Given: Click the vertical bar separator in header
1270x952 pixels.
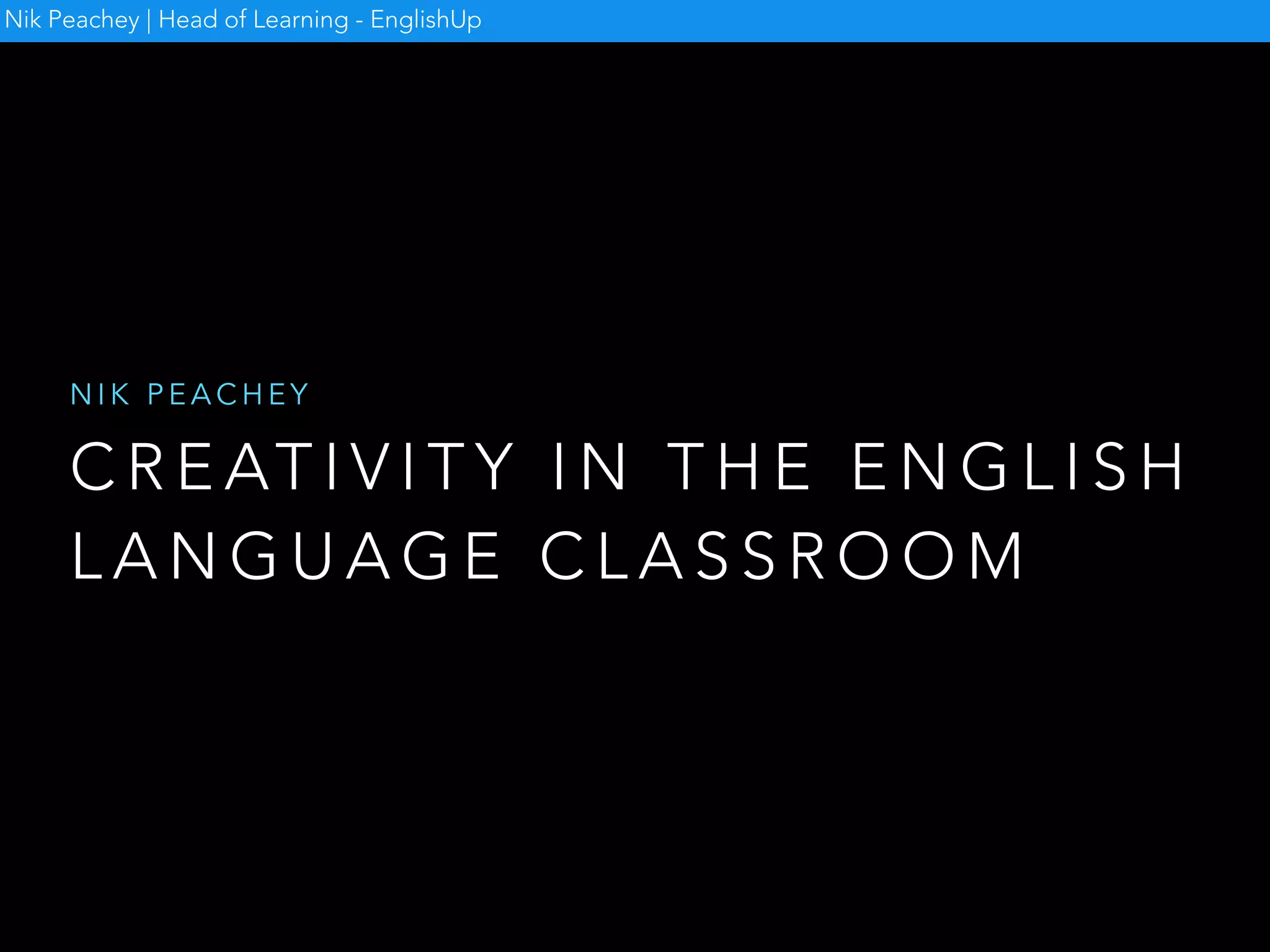Looking at the screenshot, I should click(149, 20).
